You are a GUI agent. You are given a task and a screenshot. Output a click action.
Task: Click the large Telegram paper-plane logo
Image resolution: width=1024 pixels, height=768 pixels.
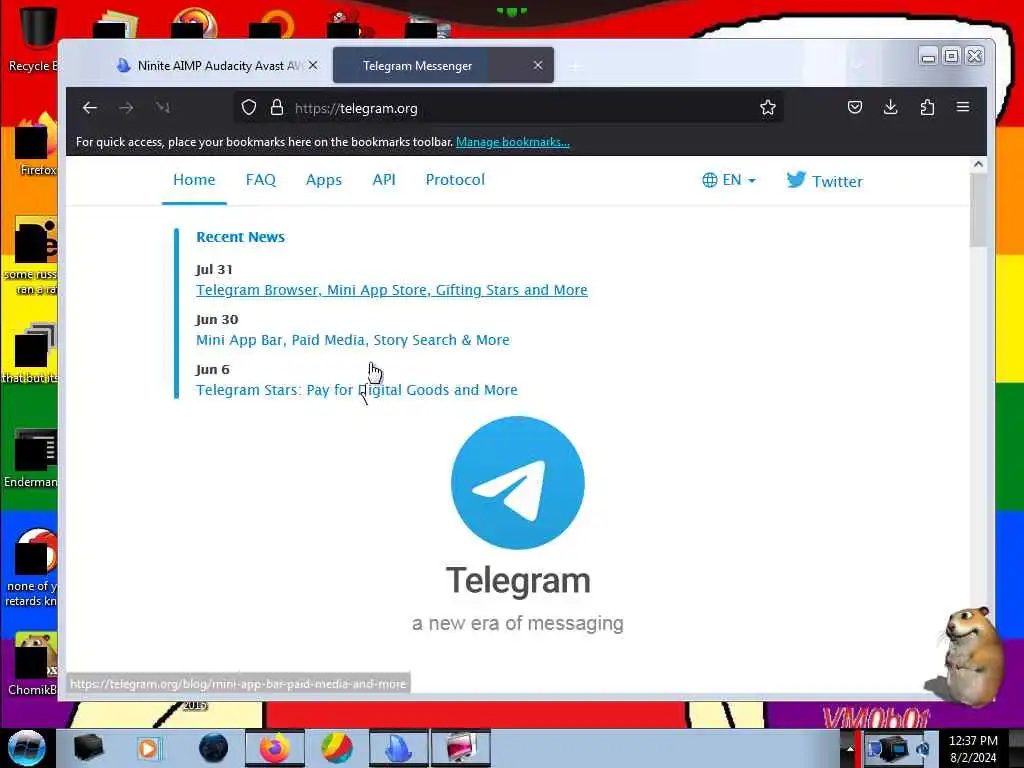(x=518, y=483)
